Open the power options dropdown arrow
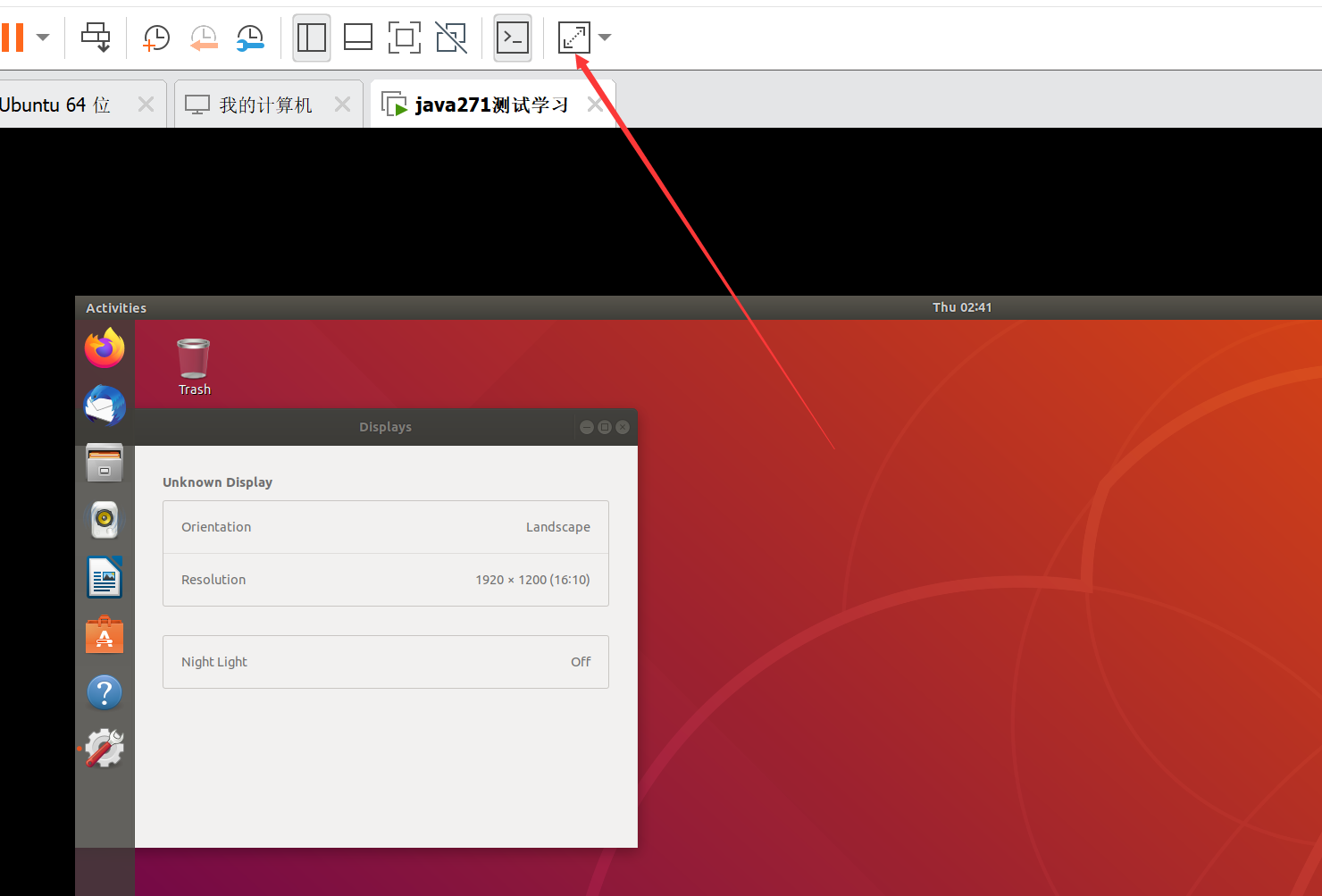 click(43, 38)
